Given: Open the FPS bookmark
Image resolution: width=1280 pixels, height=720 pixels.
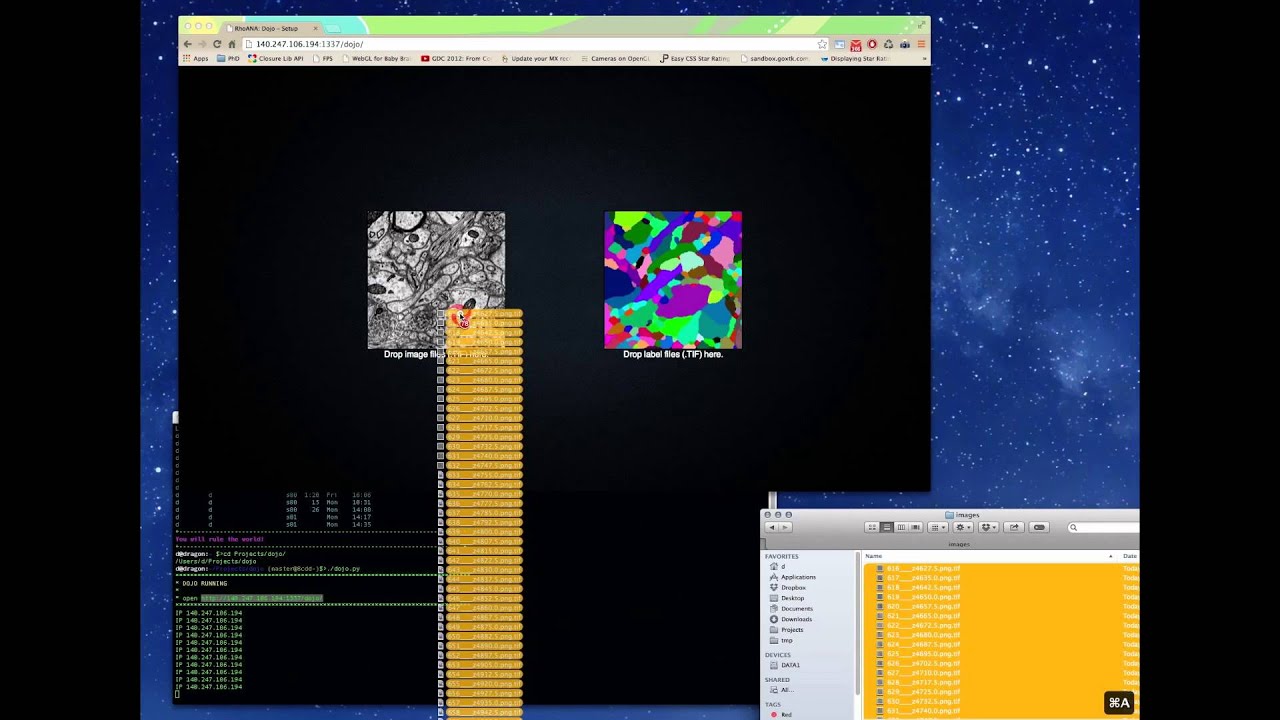Looking at the screenshot, I should tap(322, 58).
